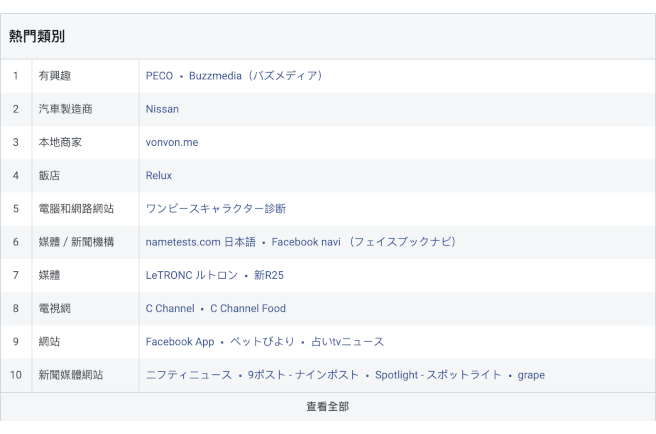Open ペットびより link

[x=262, y=342]
